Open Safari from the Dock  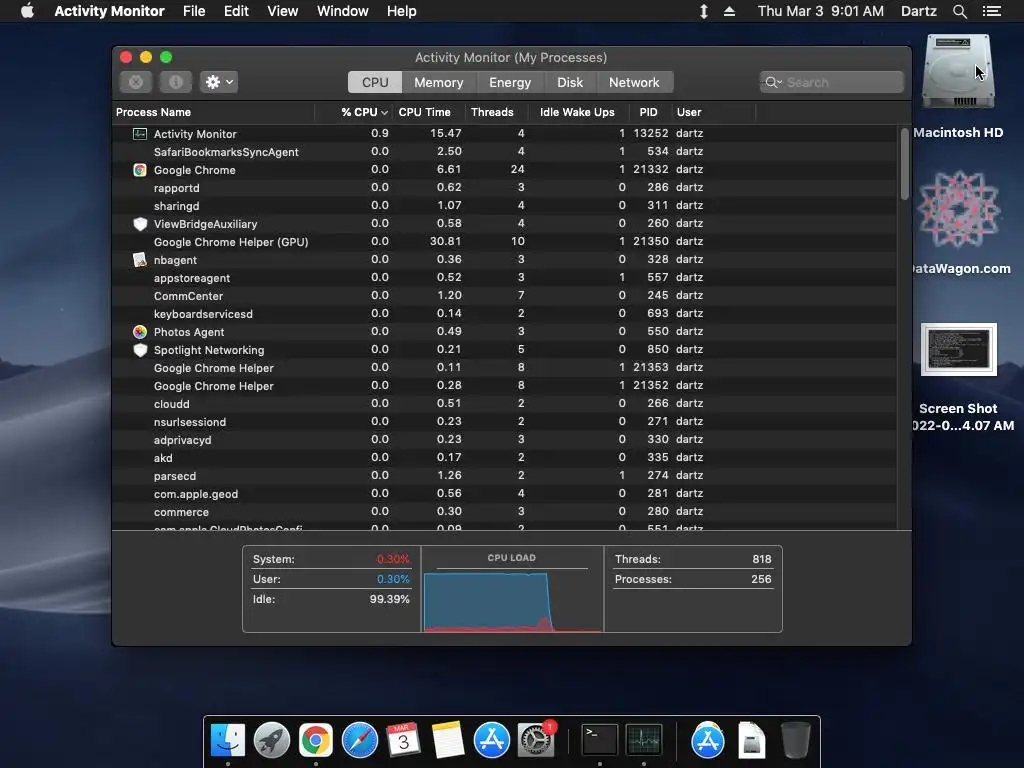point(360,740)
